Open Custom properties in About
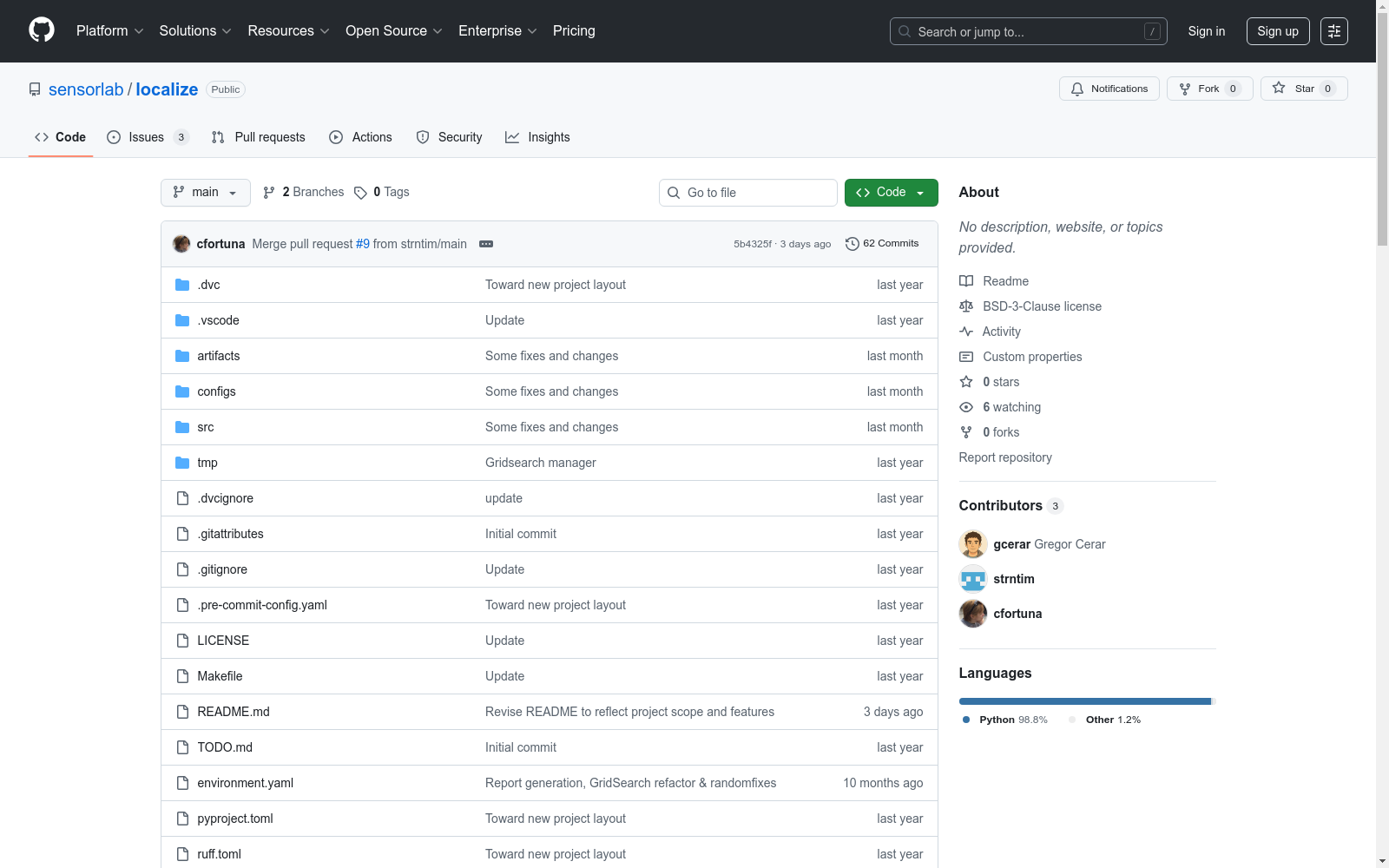This screenshot has height=868, width=1389. pyautogui.click(x=1021, y=357)
